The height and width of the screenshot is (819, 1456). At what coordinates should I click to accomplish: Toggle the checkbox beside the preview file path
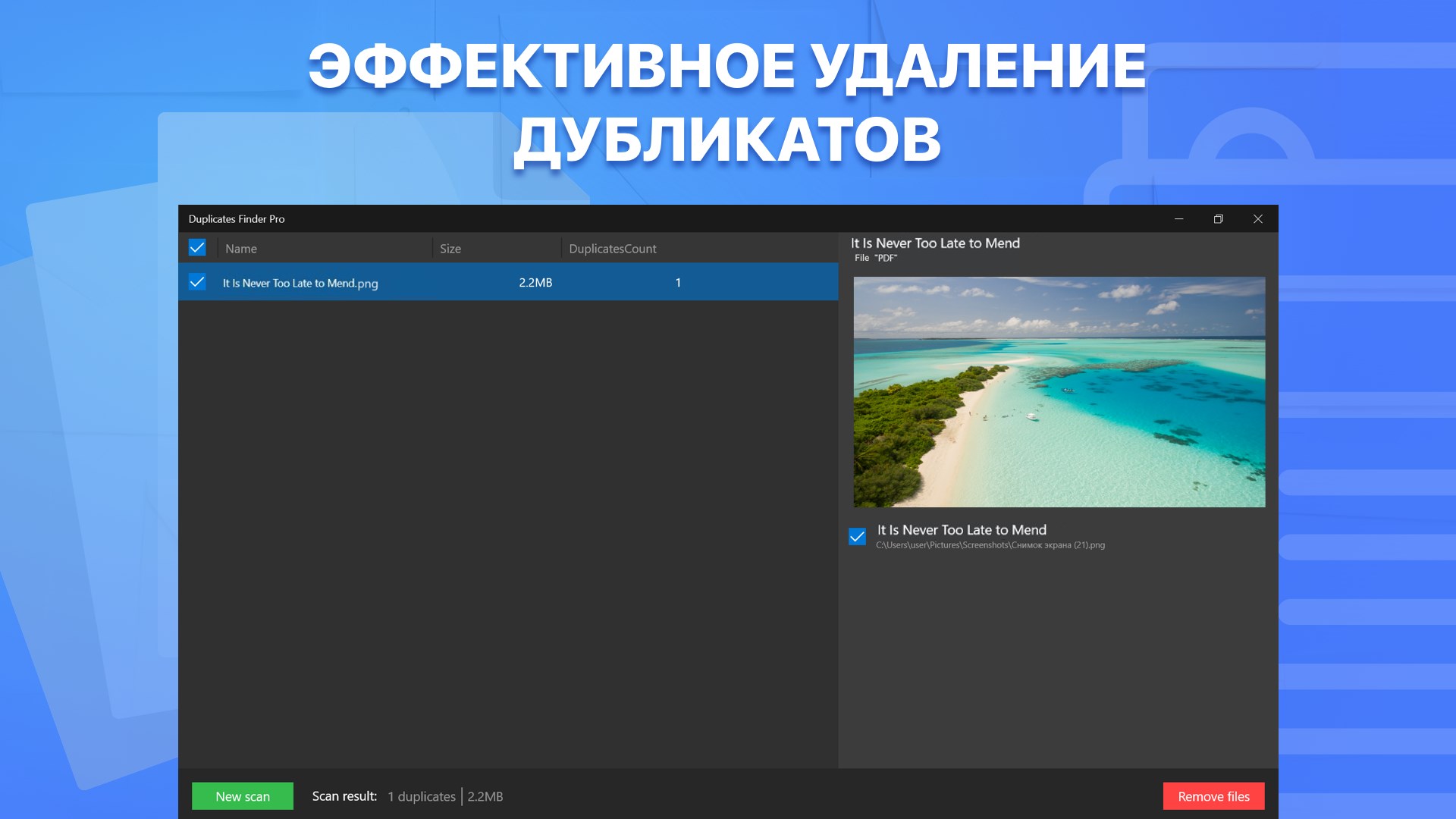(857, 537)
